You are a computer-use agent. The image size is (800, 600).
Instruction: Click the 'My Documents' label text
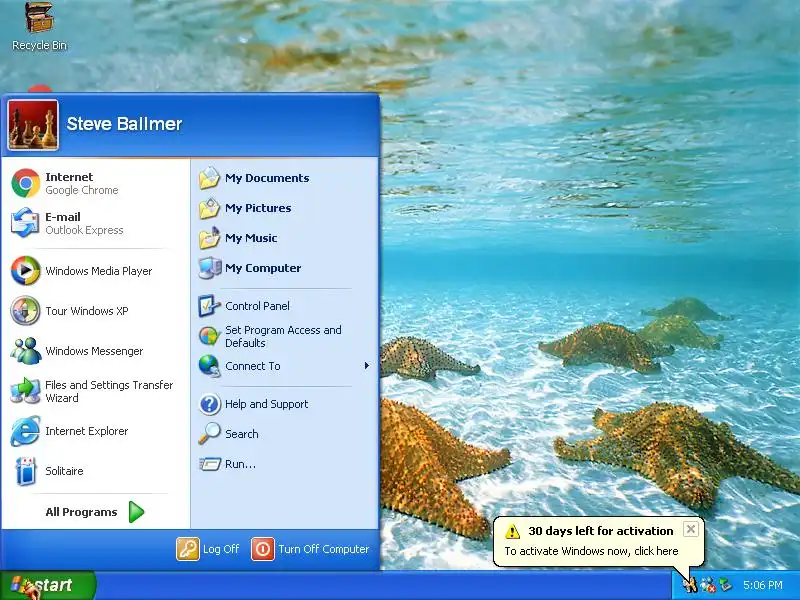267,178
